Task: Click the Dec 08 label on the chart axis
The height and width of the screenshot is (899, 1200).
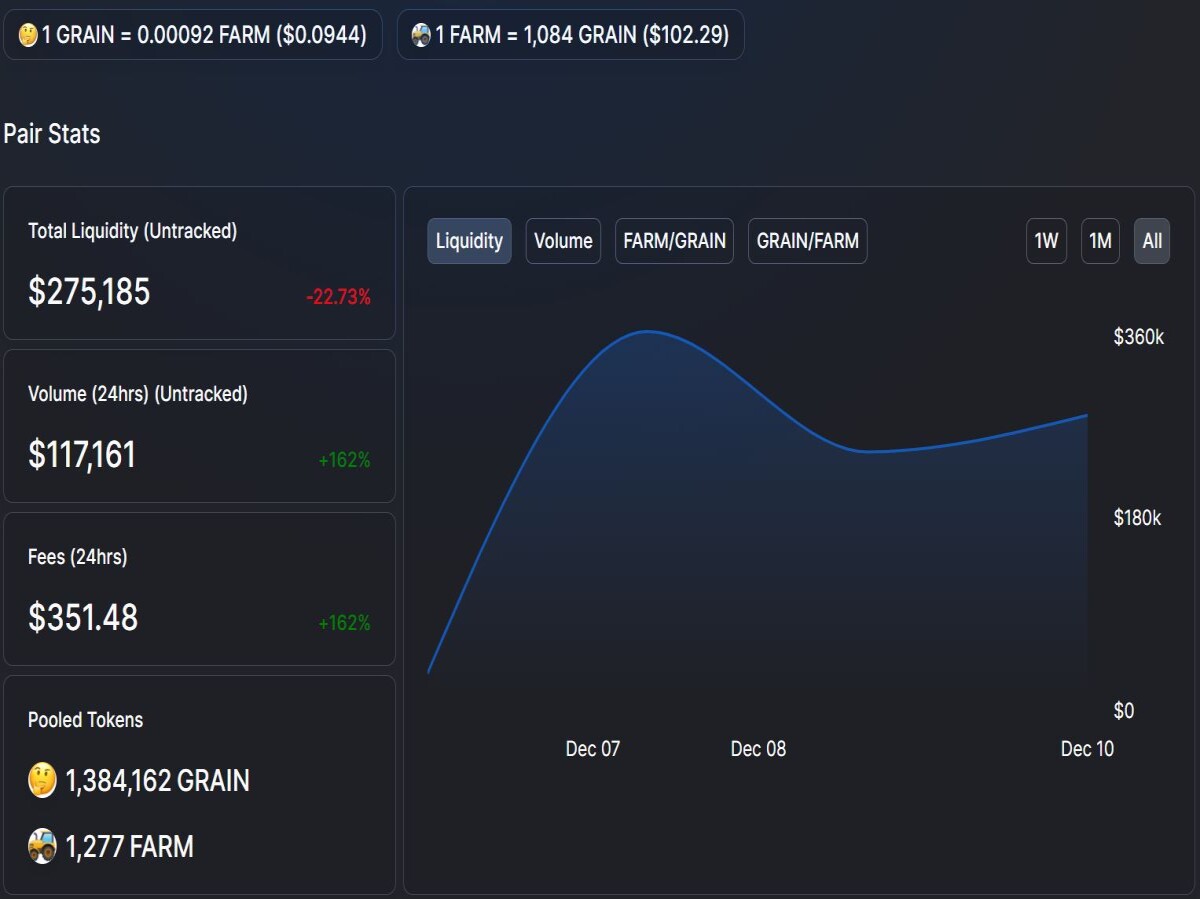Action: coord(758,749)
